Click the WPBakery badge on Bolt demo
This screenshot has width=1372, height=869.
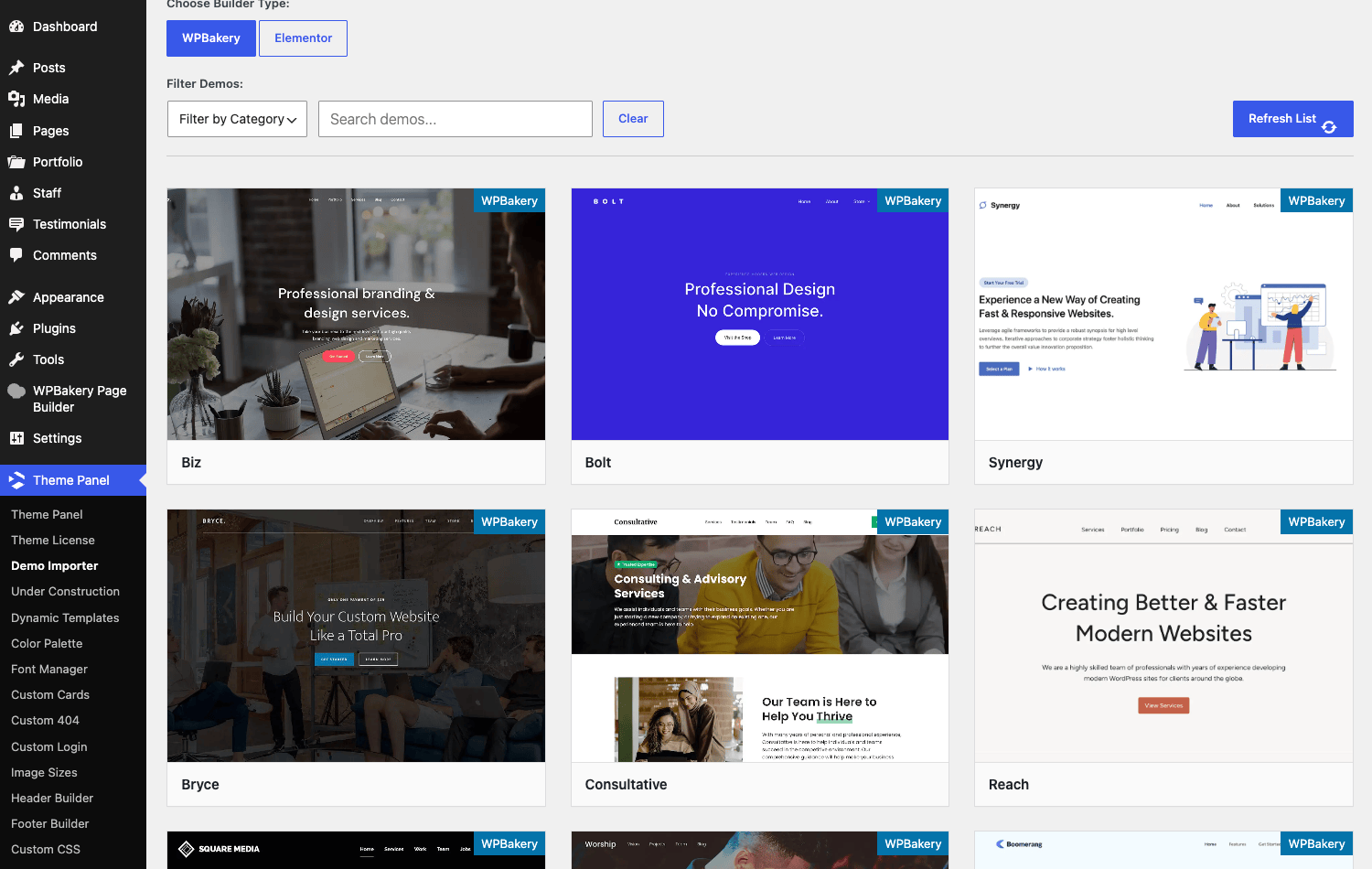(913, 200)
